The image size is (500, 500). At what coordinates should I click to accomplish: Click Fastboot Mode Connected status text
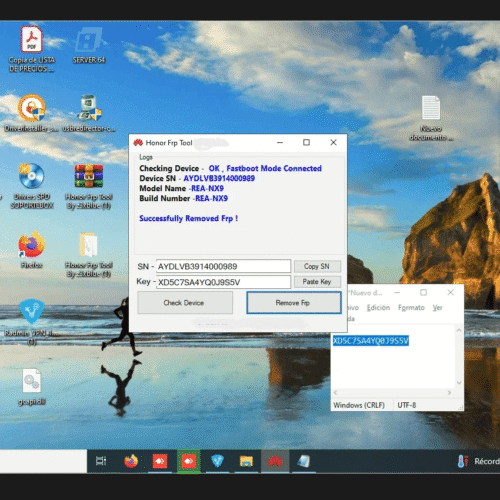coord(274,168)
